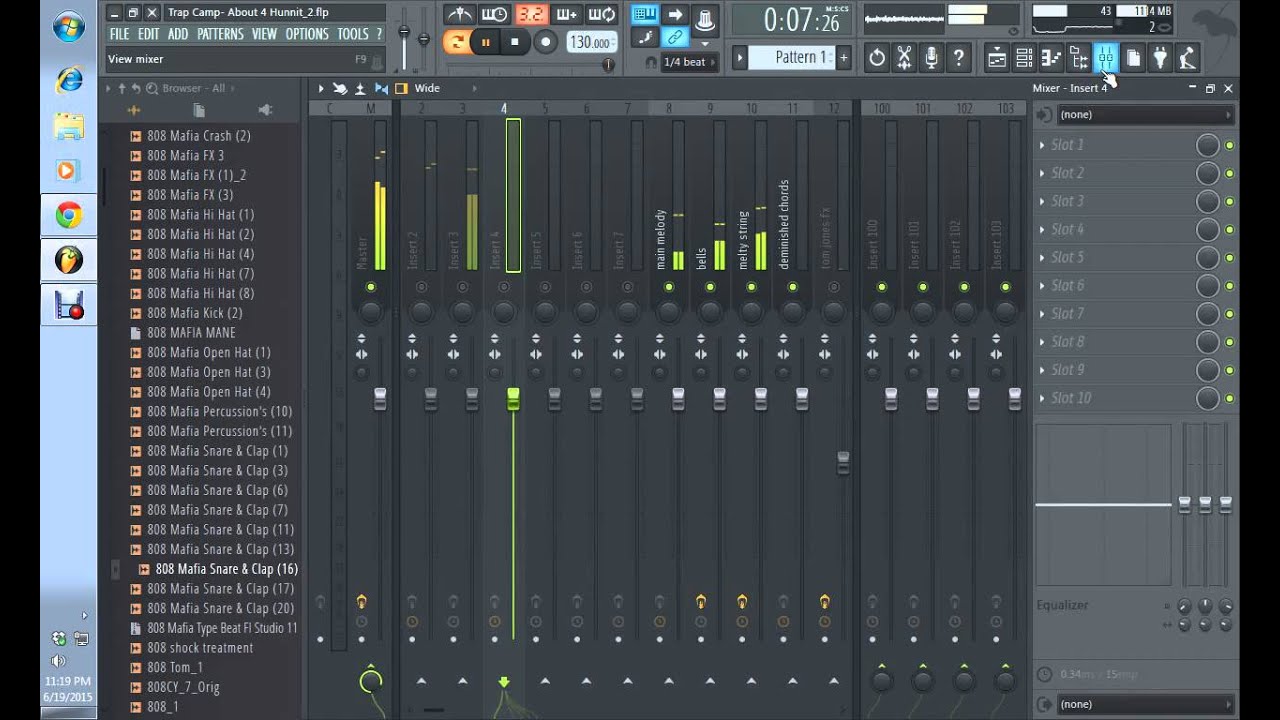Open the TOOLS menu
This screenshot has height=720, width=1280.
pyautogui.click(x=352, y=33)
